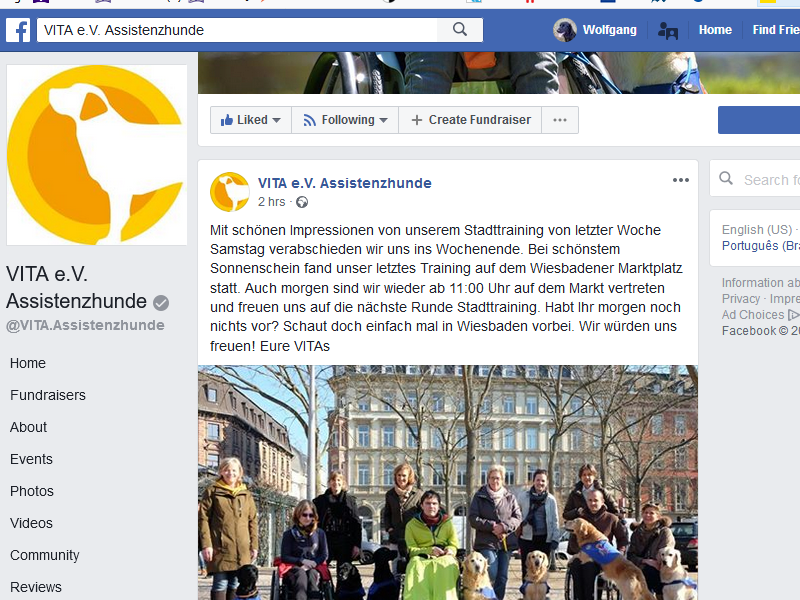Click Create Fundraiser button
The width and height of the screenshot is (800, 600).
[470, 120]
